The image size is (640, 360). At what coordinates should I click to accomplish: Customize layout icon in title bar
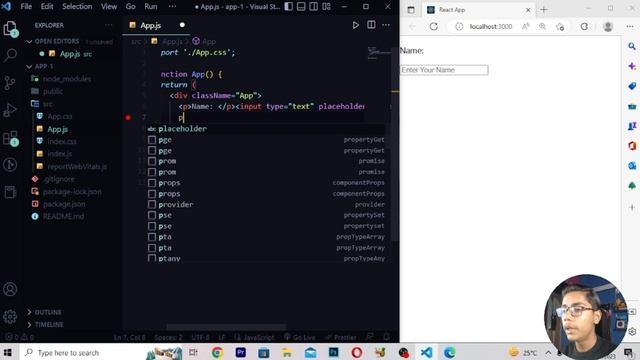point(327,7)
